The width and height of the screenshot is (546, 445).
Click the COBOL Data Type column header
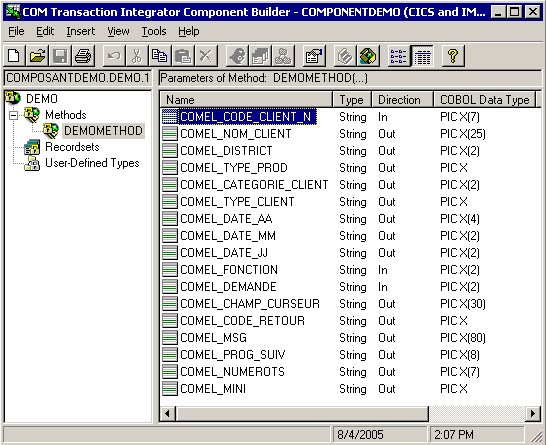point(486,100)
